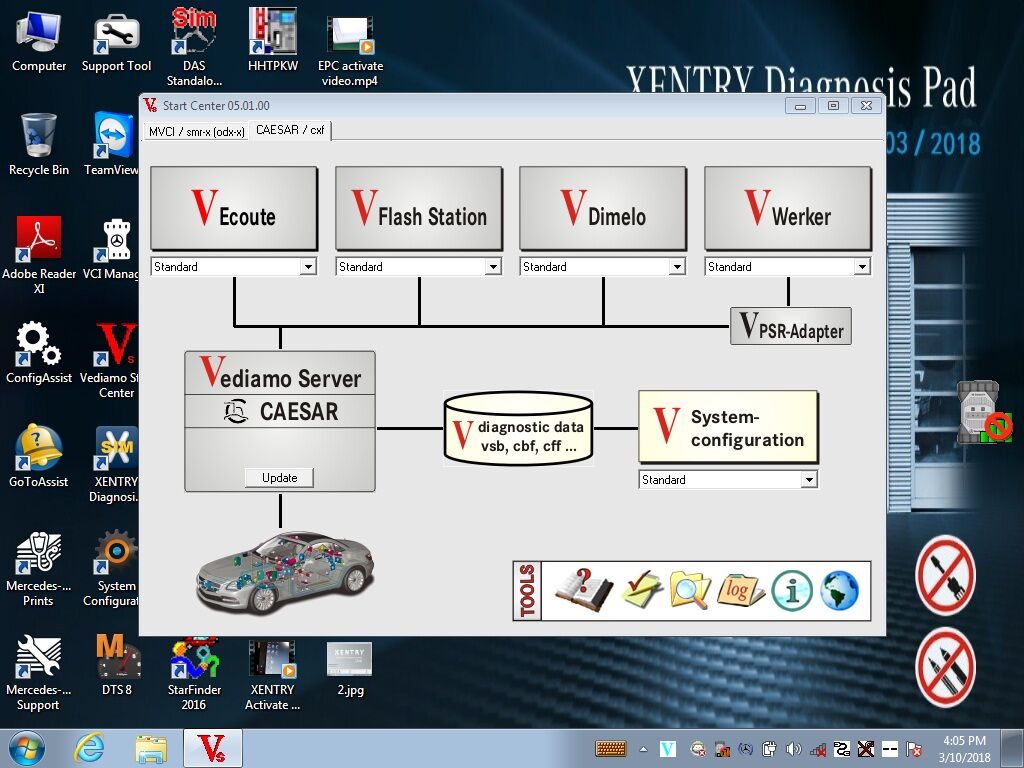The height and width of the screenshot is (768, 1024).
Task: Expand the Standard dropdown under Flash Station
Action: point(493,266)
